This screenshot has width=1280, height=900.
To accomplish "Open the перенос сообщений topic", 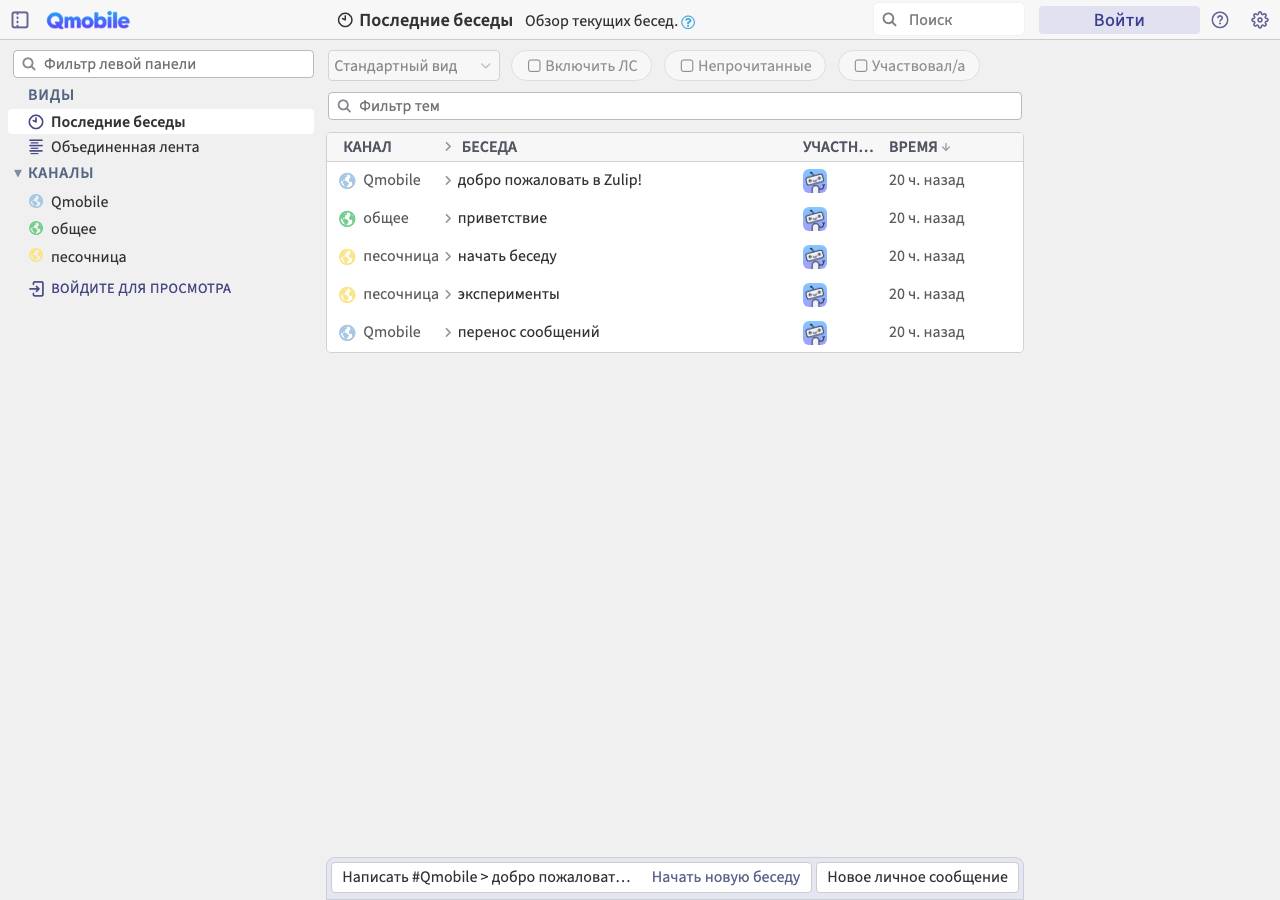I will pos(529,332).
